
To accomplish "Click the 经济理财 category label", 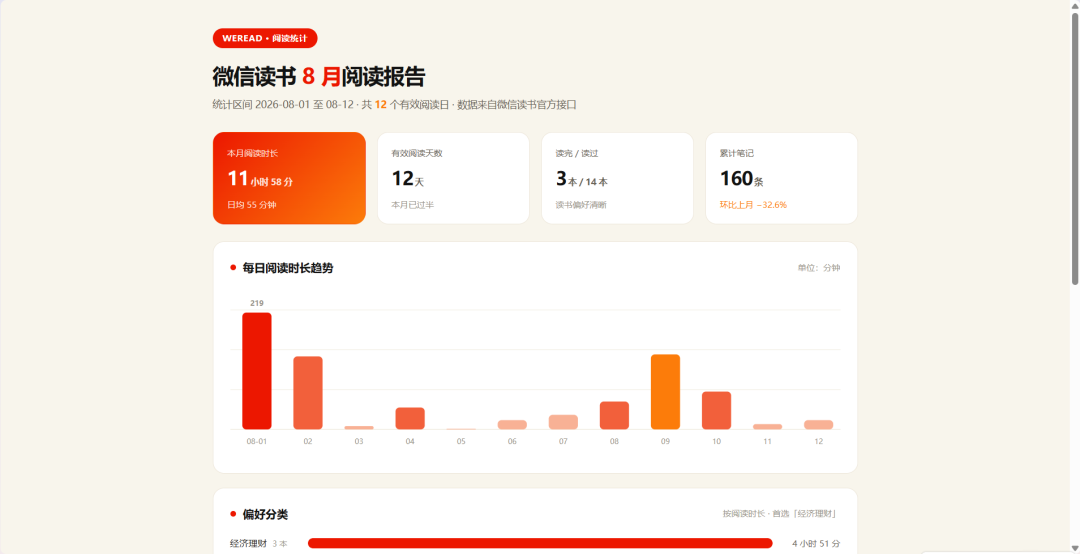I will point(249,544).
